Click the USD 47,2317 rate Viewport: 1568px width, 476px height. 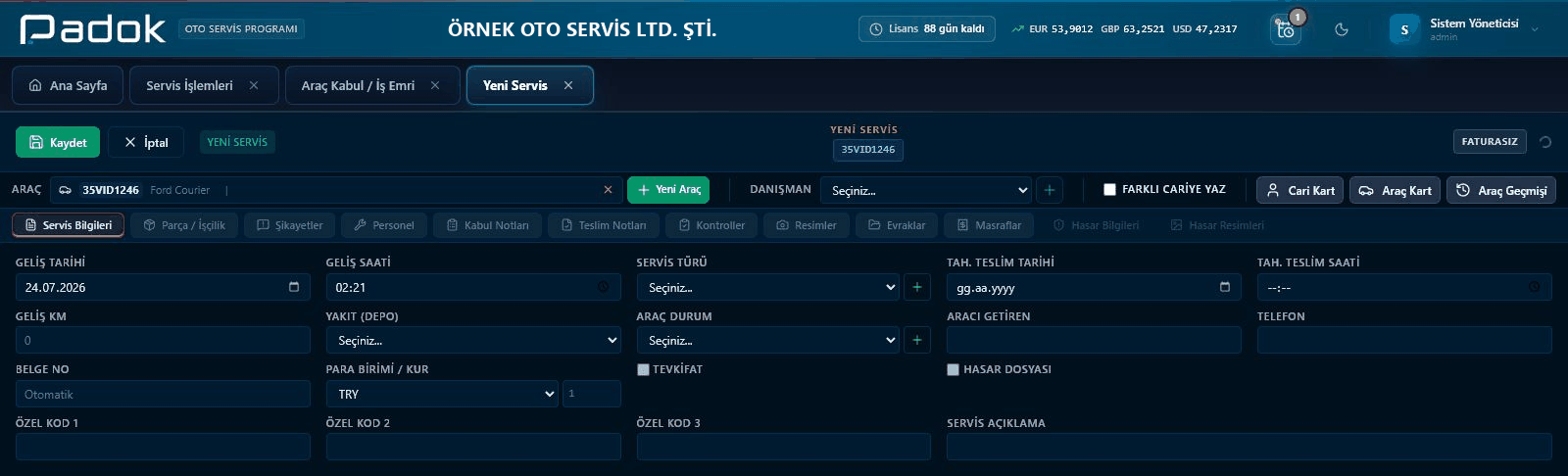click(x=1204, y=29)
